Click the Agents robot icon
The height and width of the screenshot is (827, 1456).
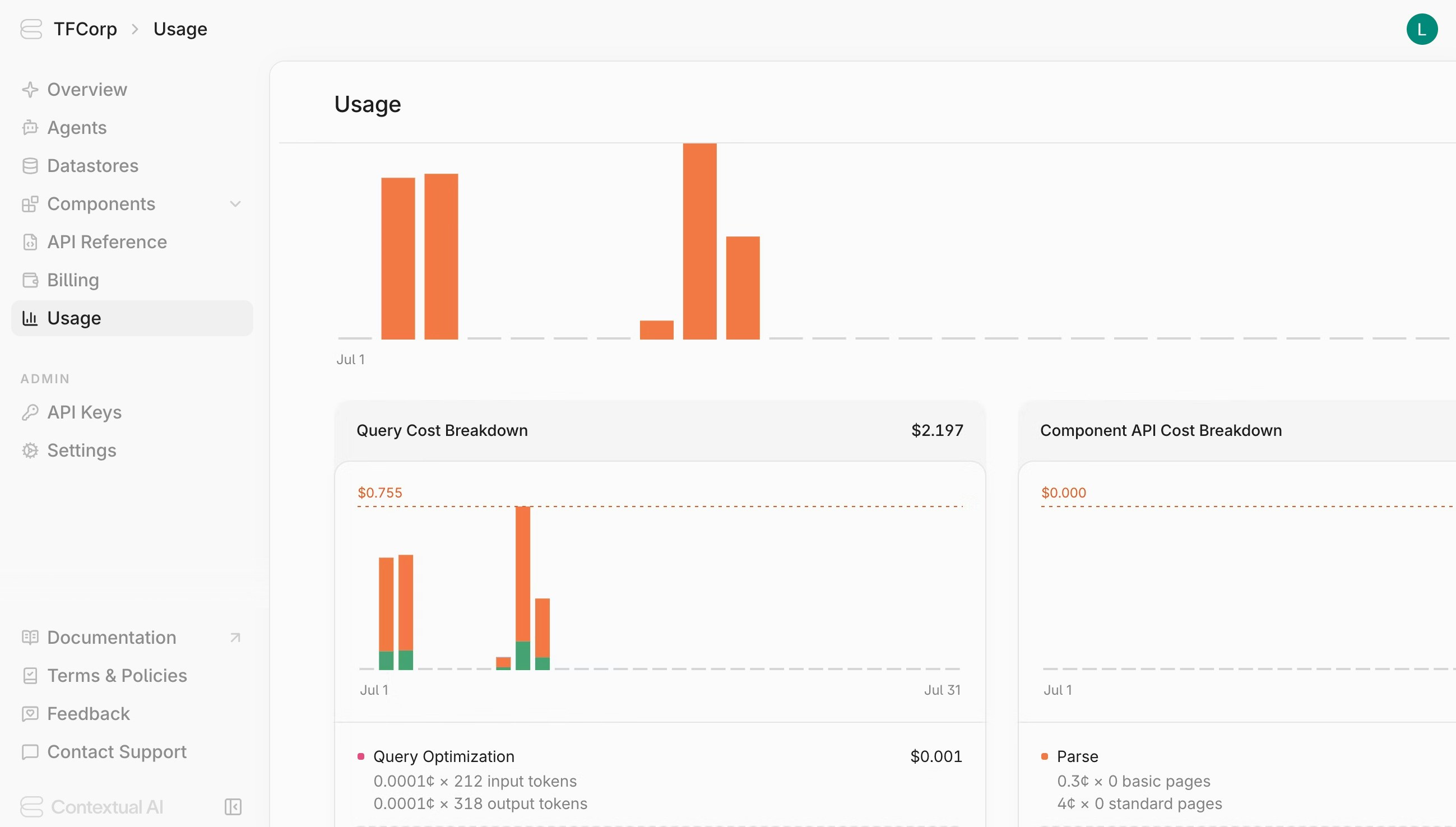pos(30,128)
